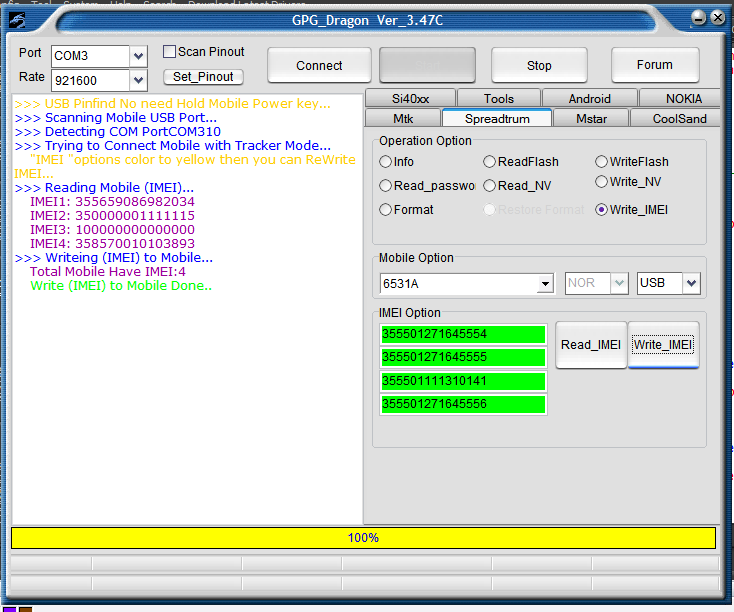Click IMEI field 355501271645556
Image resolution: width=734 pixels, height=612 pixels.
coord(463,404)
